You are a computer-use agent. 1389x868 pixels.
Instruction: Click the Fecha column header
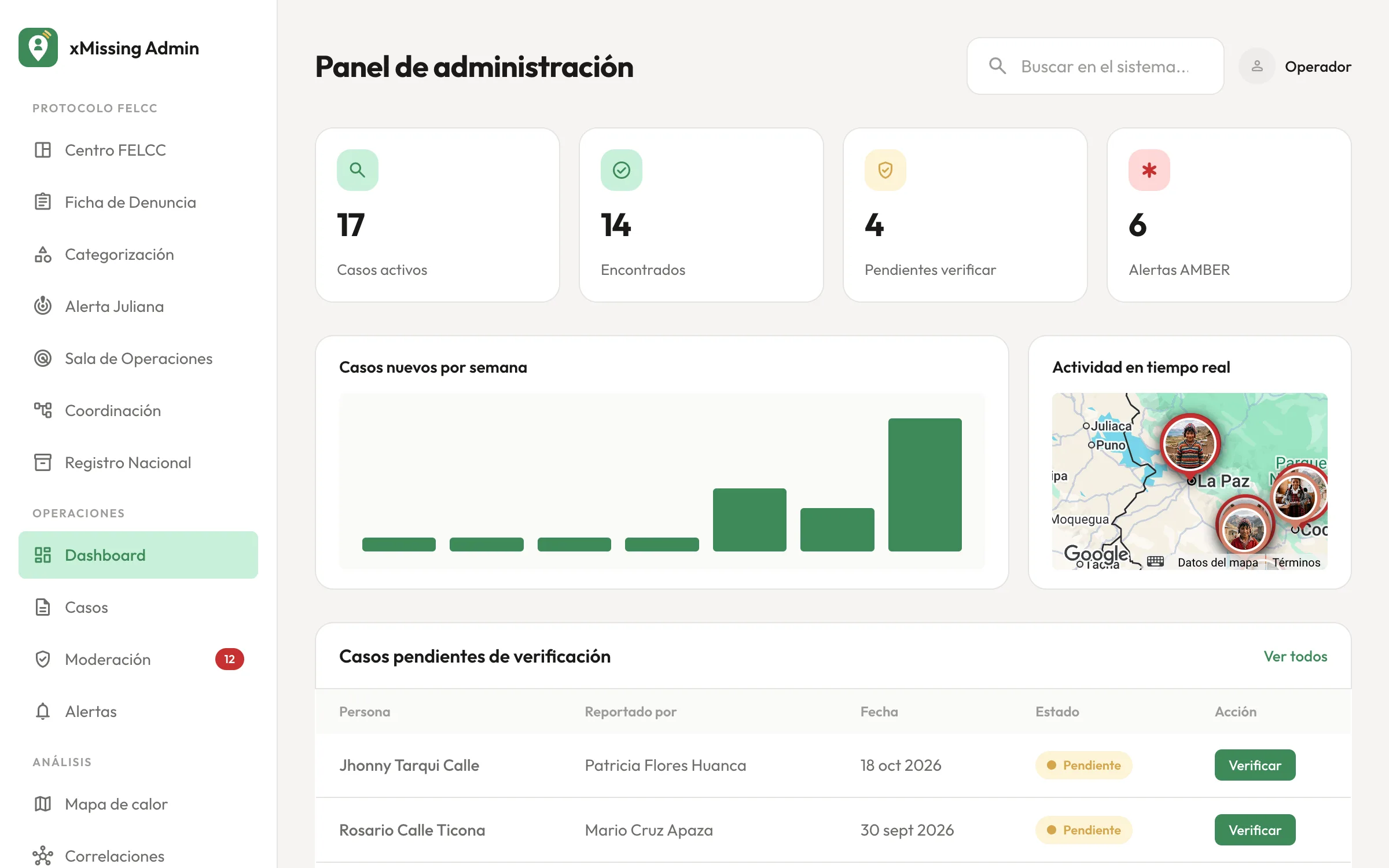pyautogui.click(x=879, y=711)
